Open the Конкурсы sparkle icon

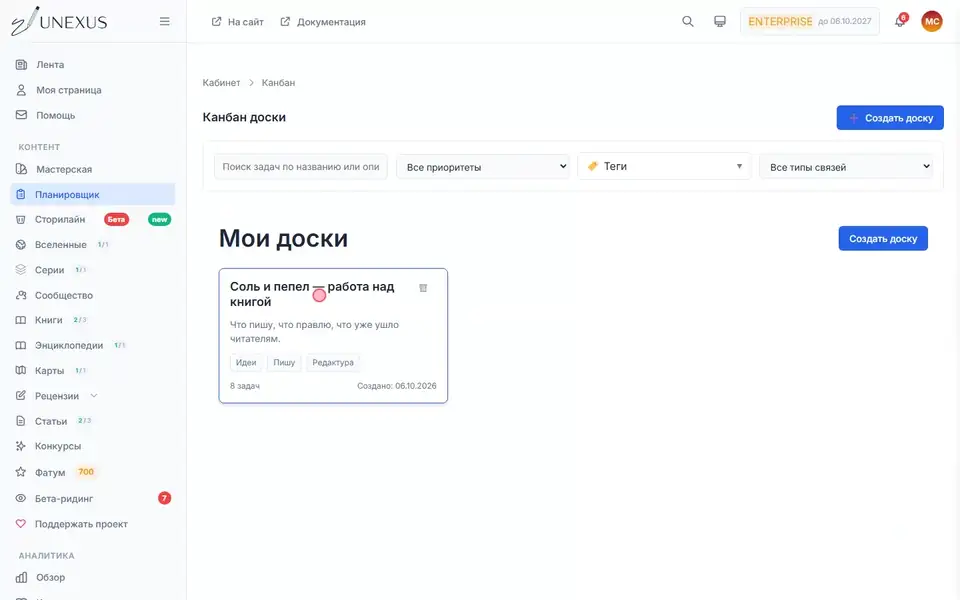tap(21, 446)
